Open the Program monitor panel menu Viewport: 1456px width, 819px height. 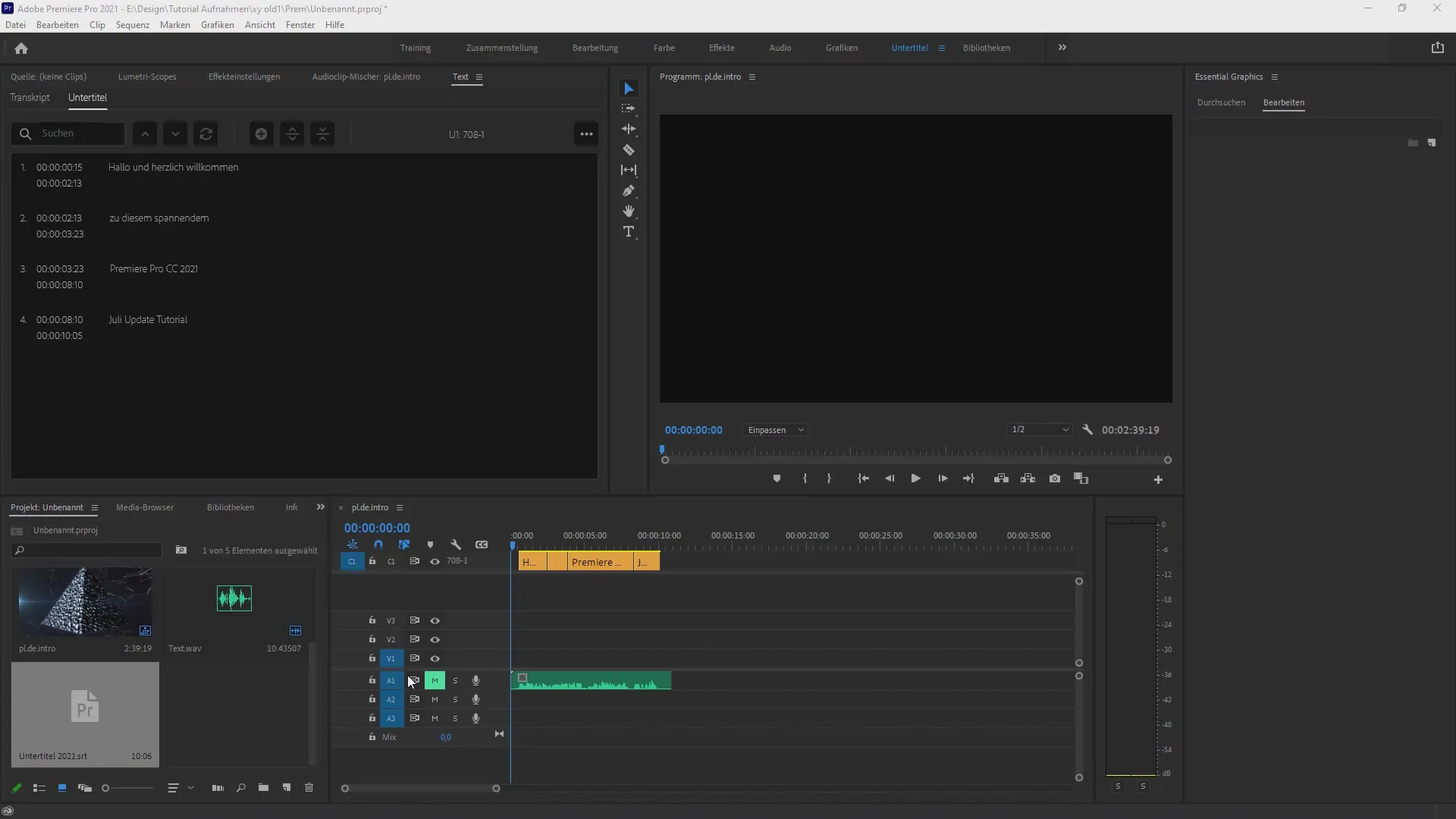(x=752, y=77)
